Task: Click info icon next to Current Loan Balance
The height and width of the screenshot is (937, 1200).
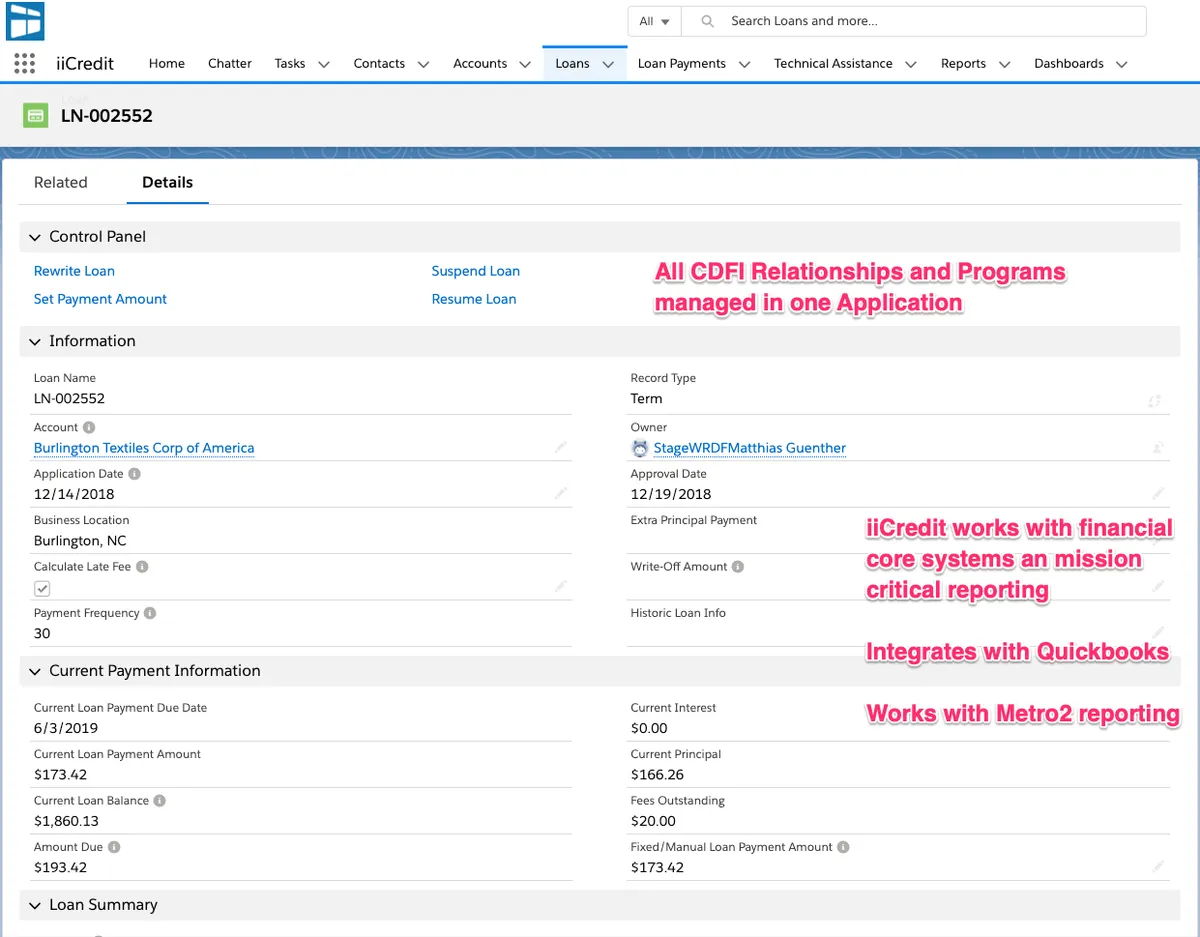Action: [x=160, y=800]
